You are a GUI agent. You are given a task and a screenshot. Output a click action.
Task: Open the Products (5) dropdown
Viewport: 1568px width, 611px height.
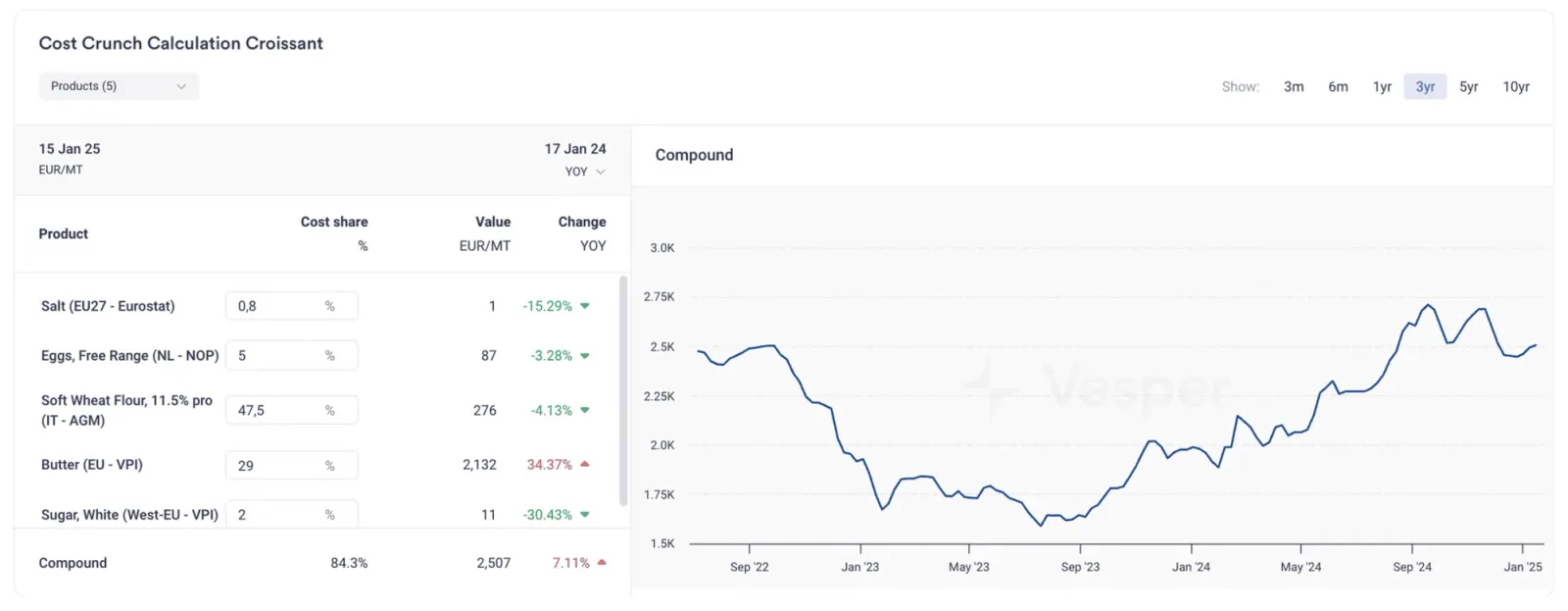119,86
